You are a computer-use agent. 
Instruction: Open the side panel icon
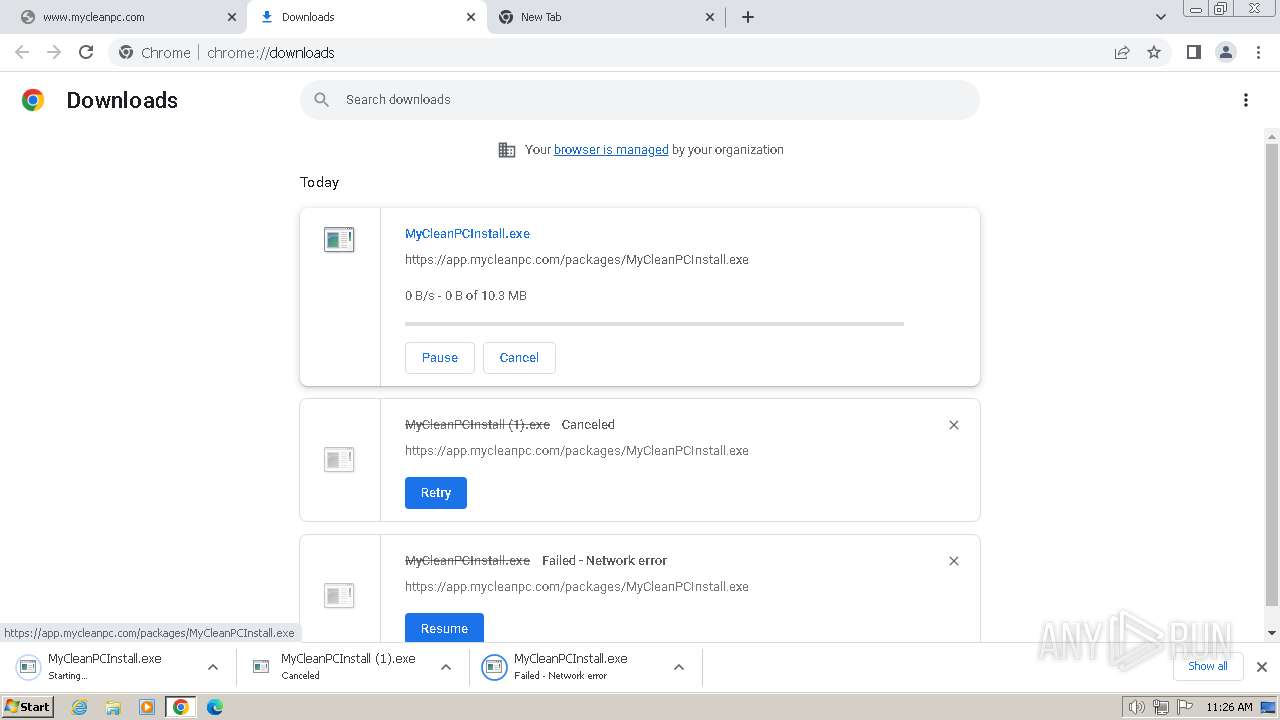pyautogui.click(x=1193, y=52)
